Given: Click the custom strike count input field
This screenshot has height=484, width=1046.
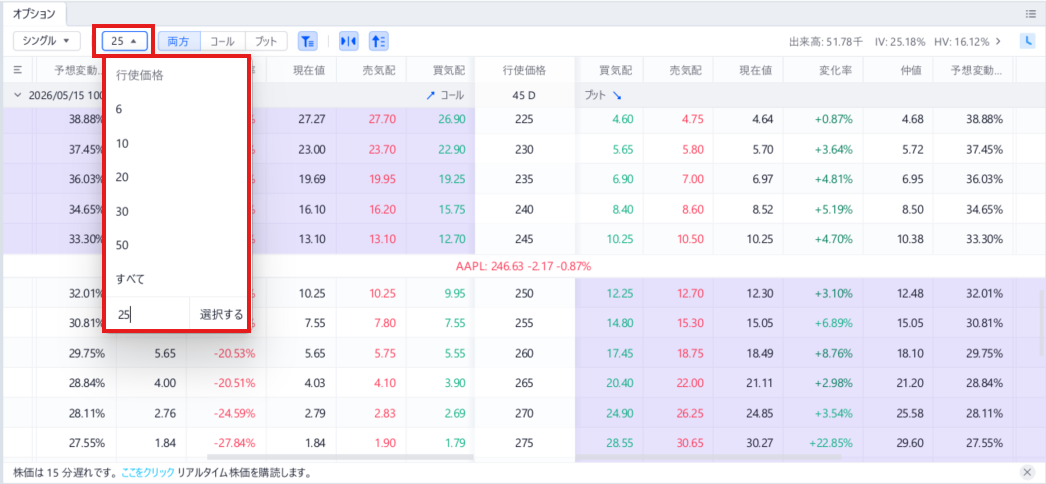Looking at the screenshot, I should pos(148,313).
